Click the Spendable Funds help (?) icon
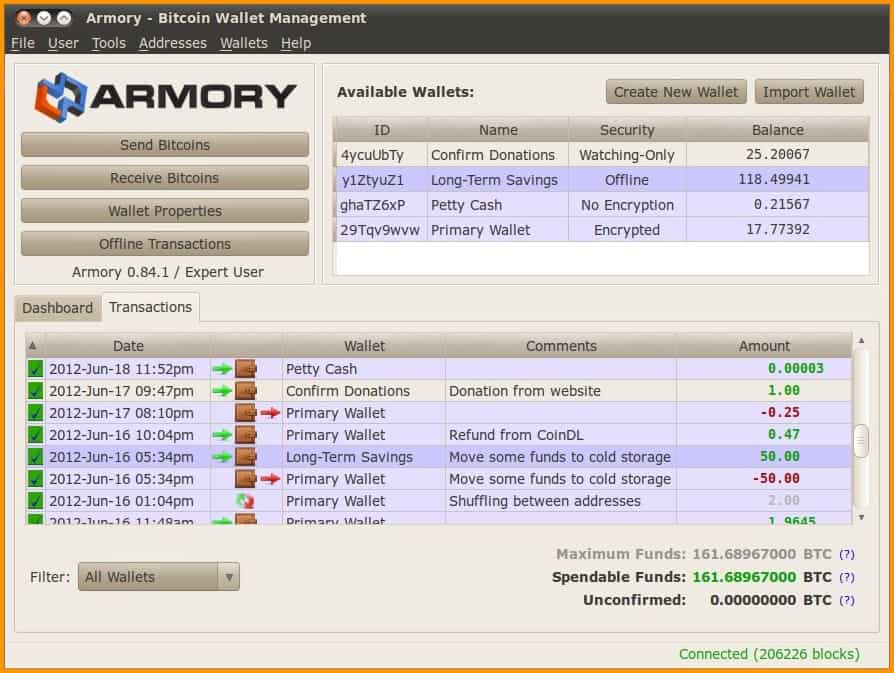Viewport: 894px width, 673px height. click(846, 577)
